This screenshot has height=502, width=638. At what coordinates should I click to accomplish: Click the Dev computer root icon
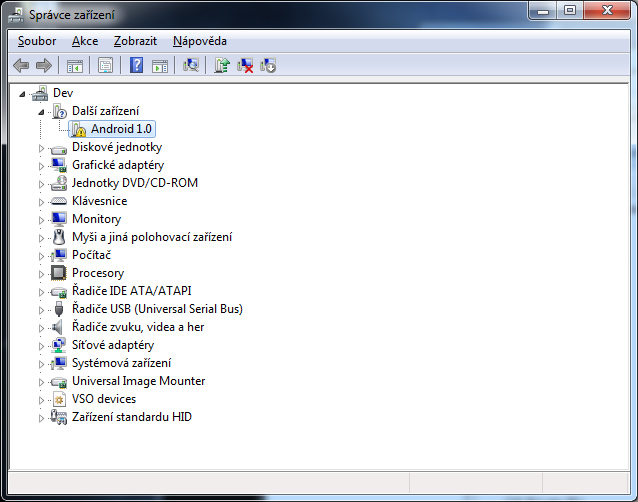[x=40, y=93]
